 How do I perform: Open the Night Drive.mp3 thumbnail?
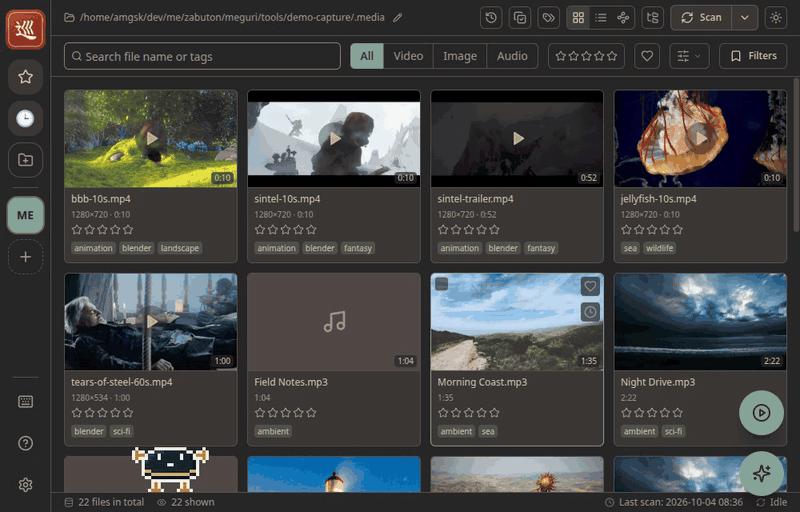coord(701,321)
